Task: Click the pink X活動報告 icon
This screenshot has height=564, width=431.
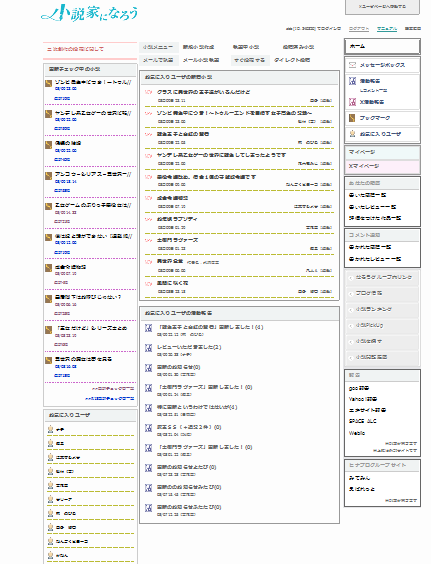Action: (x=353, y=102)
